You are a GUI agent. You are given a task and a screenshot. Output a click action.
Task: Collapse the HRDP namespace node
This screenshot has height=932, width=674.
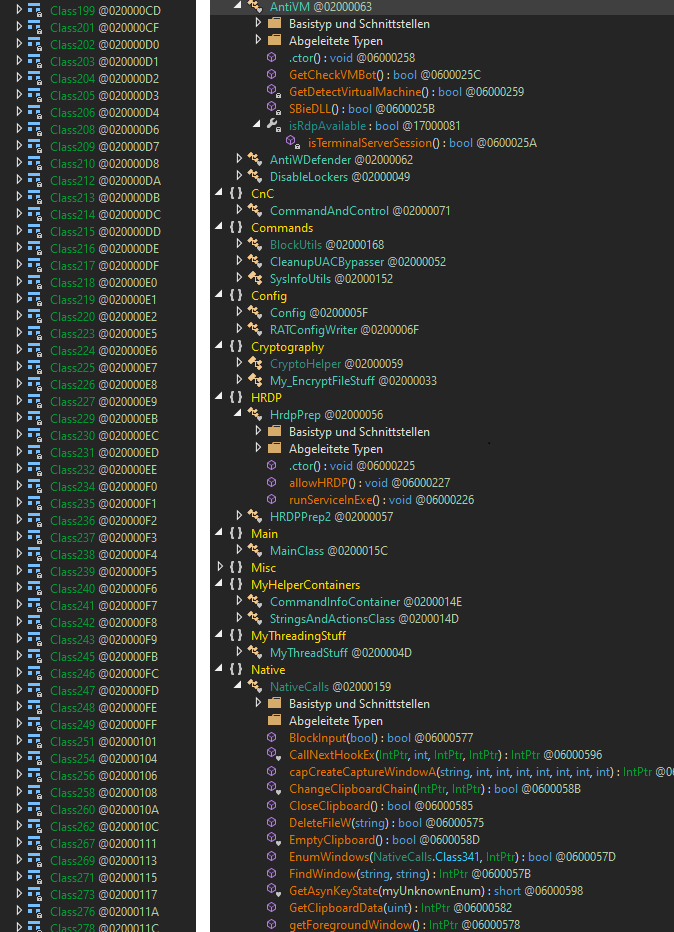click(x=221, y=398)
